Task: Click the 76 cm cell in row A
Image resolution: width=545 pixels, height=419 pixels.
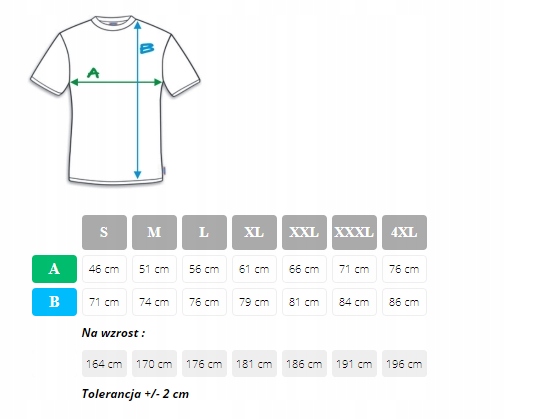Action: click(404, 269)
